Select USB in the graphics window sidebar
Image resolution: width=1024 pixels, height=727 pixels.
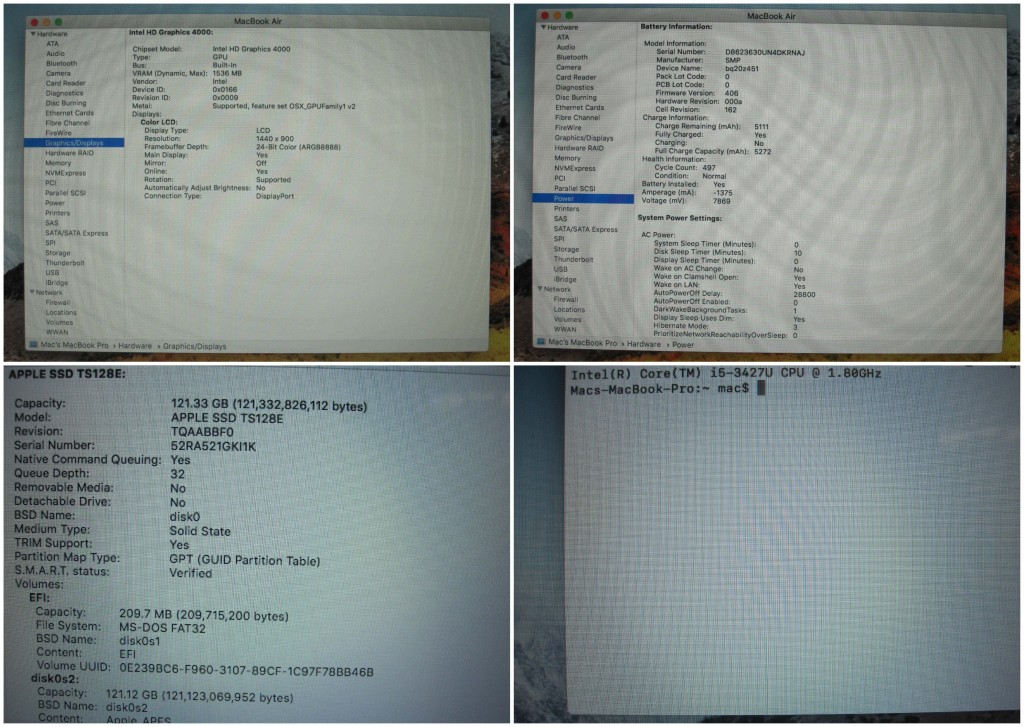(x=52, y=272)
